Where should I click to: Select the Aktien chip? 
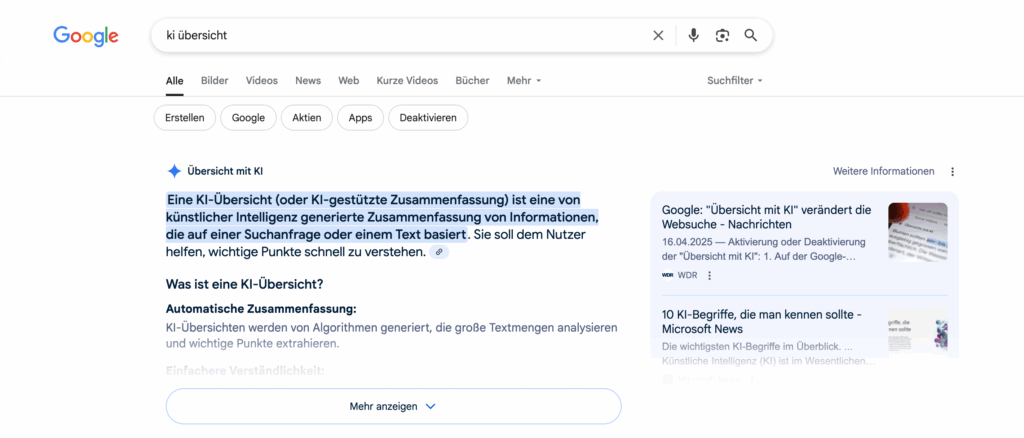[307, 117]
